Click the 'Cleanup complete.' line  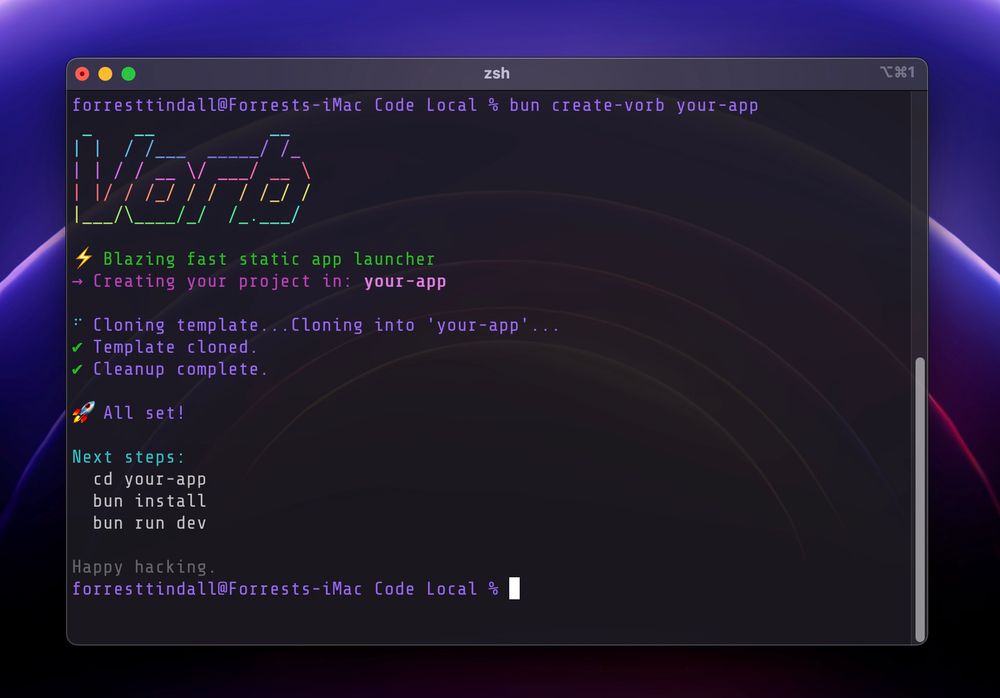[180, 369]
